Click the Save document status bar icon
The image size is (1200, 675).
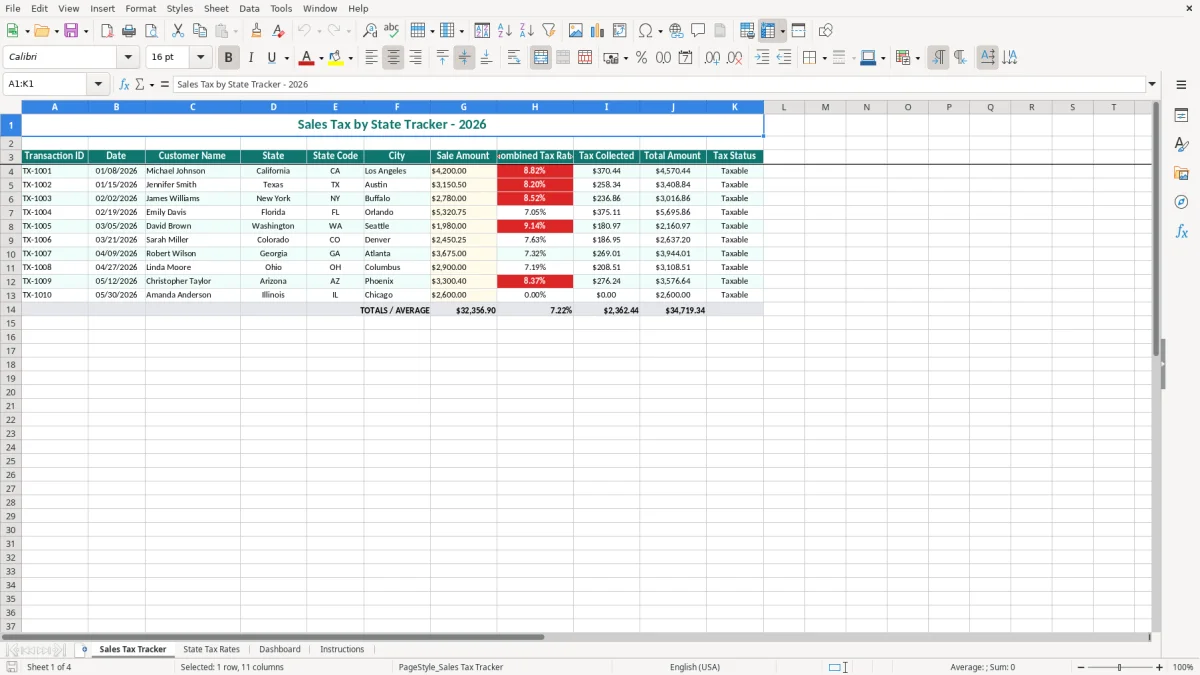click(x=12, y=667)
